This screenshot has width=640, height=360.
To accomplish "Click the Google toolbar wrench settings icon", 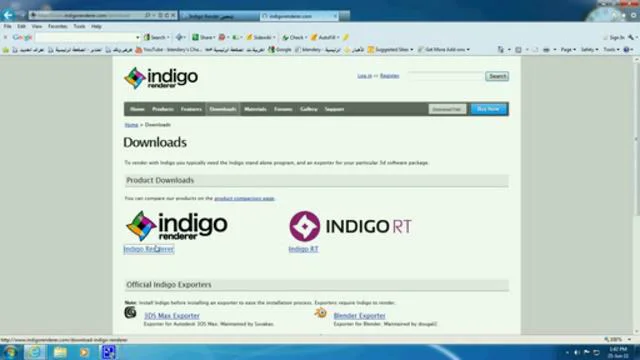I will tap(631, 37).
